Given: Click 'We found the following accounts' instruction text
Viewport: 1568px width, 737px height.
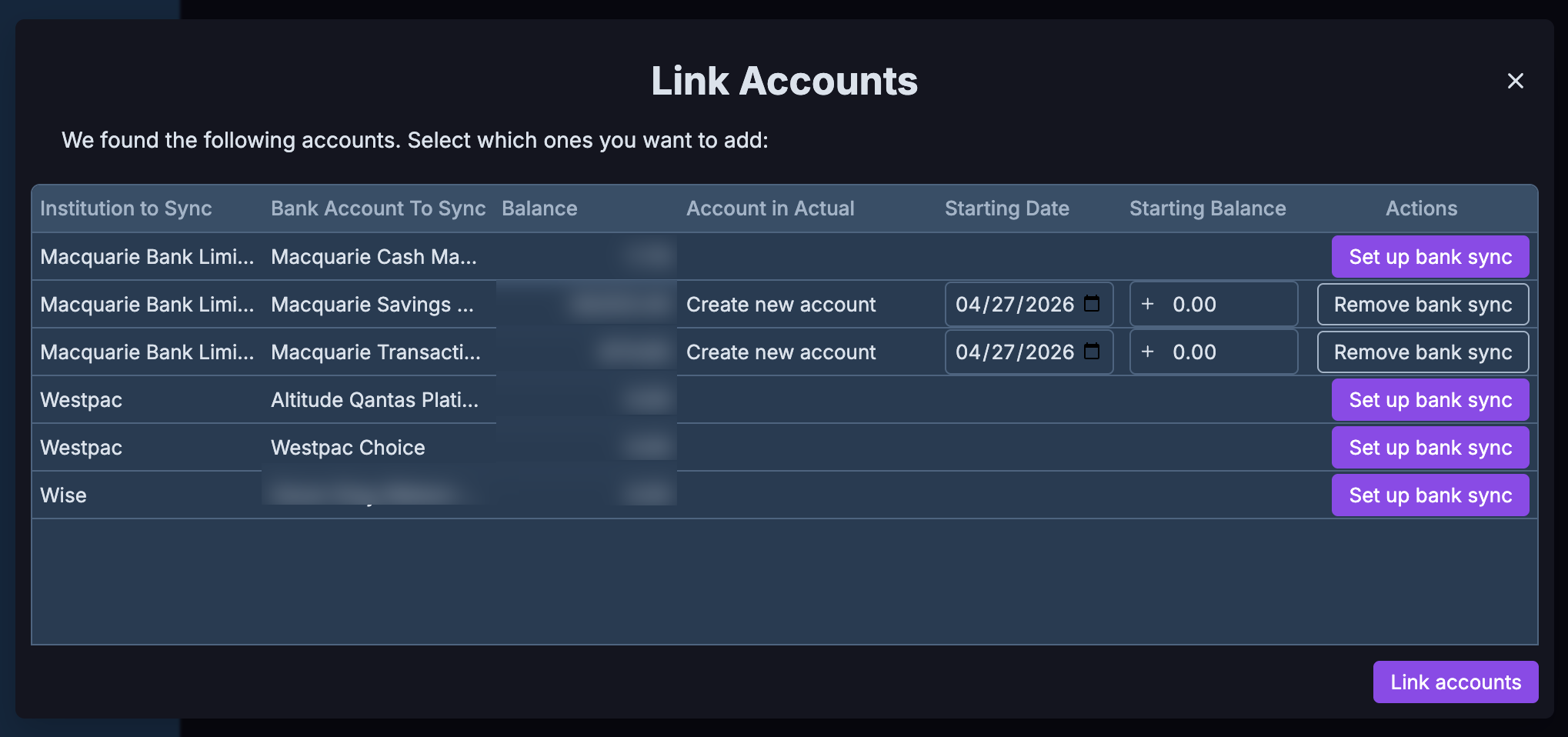Looking at the screenshot, I should (x=415, y=140).
